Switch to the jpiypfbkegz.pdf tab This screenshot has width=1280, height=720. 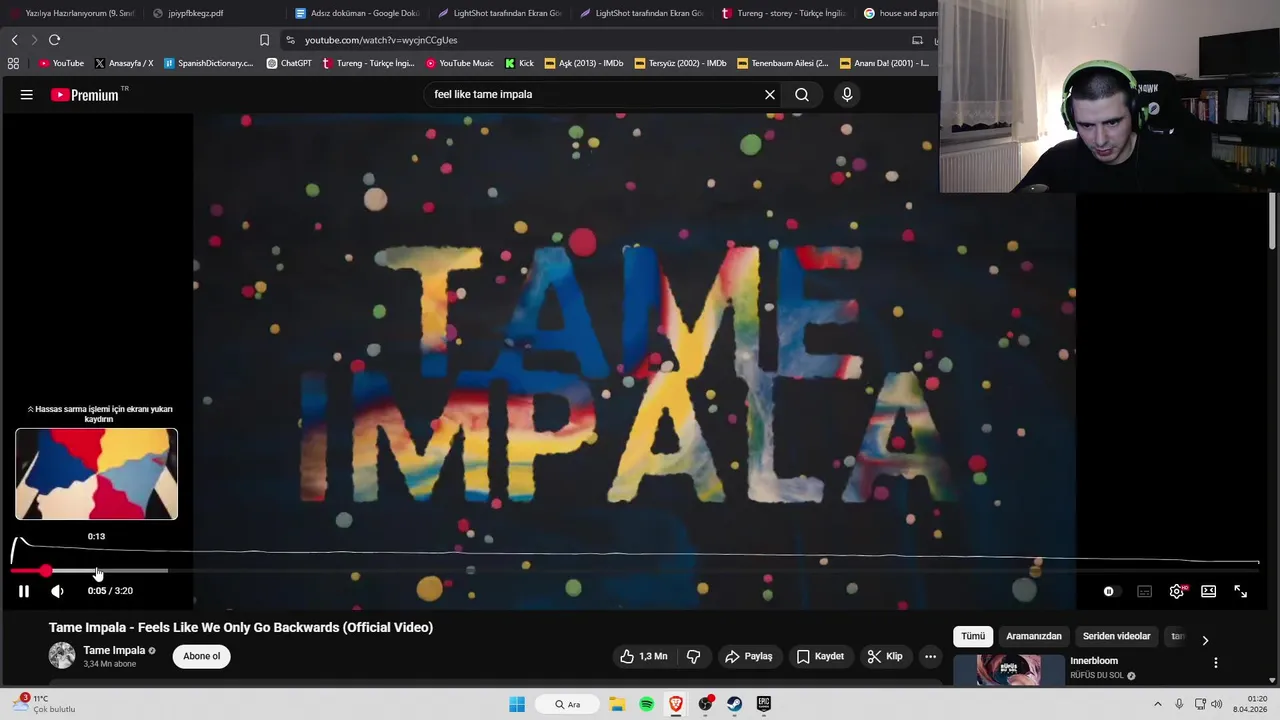210,13
